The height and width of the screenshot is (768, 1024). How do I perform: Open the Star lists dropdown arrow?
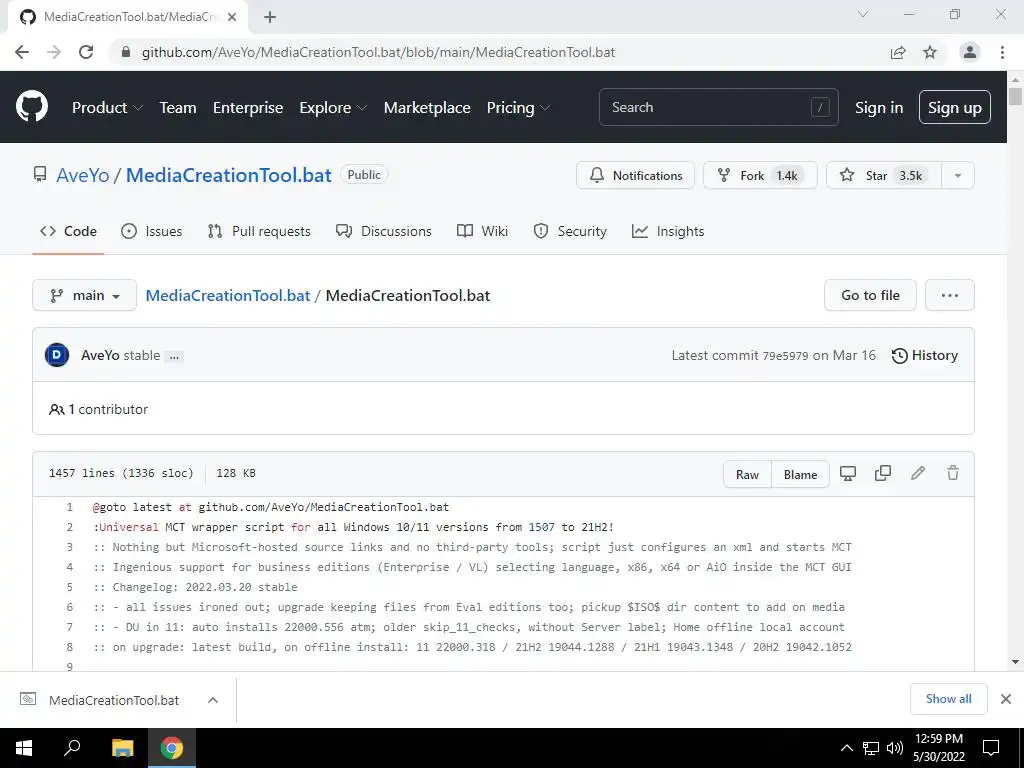coord(958,175)
